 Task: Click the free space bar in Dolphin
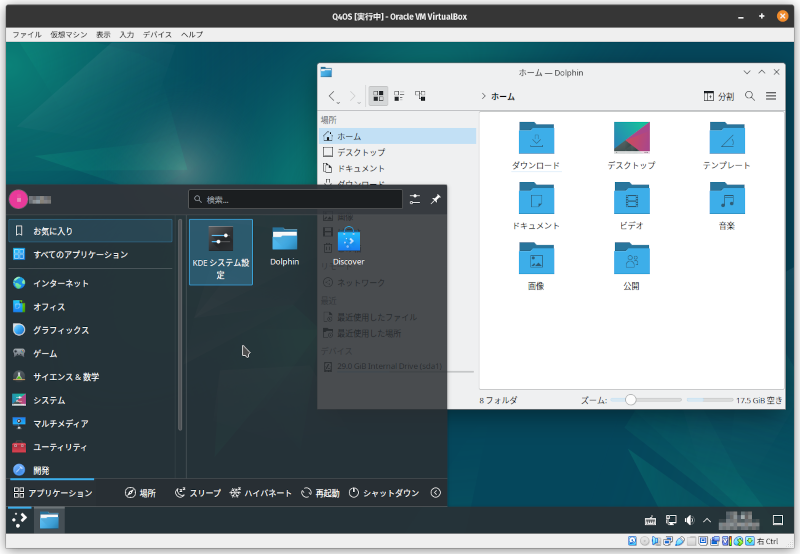coord(710,400)
